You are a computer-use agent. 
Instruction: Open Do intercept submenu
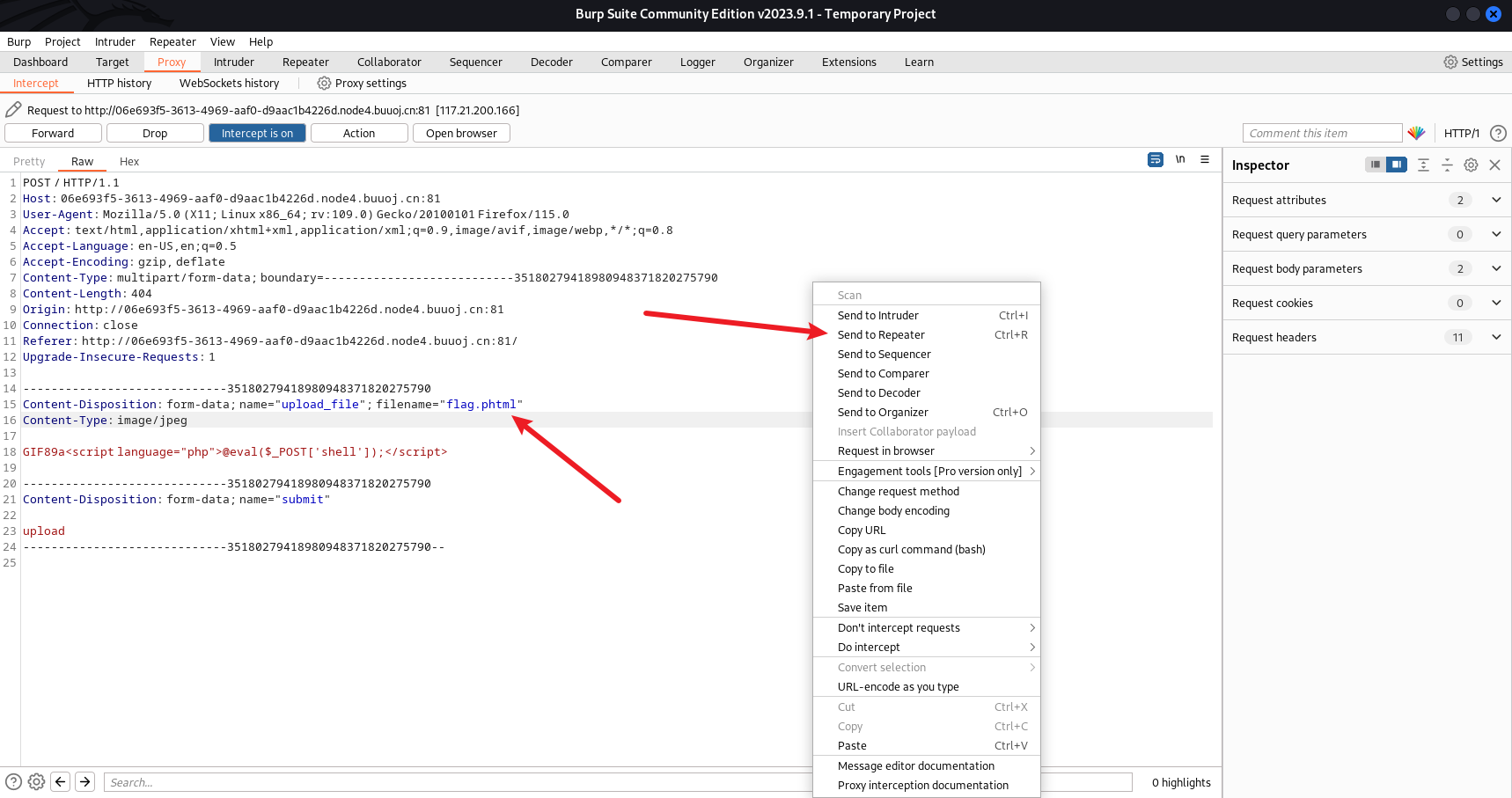tap(927, 647)
